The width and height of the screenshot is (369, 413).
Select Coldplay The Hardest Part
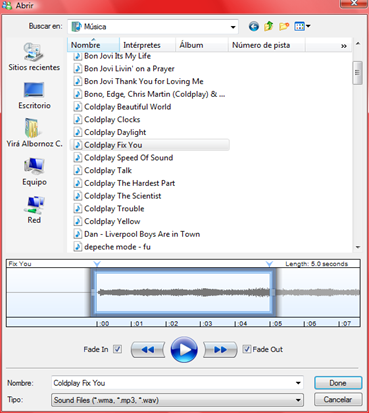130,183
